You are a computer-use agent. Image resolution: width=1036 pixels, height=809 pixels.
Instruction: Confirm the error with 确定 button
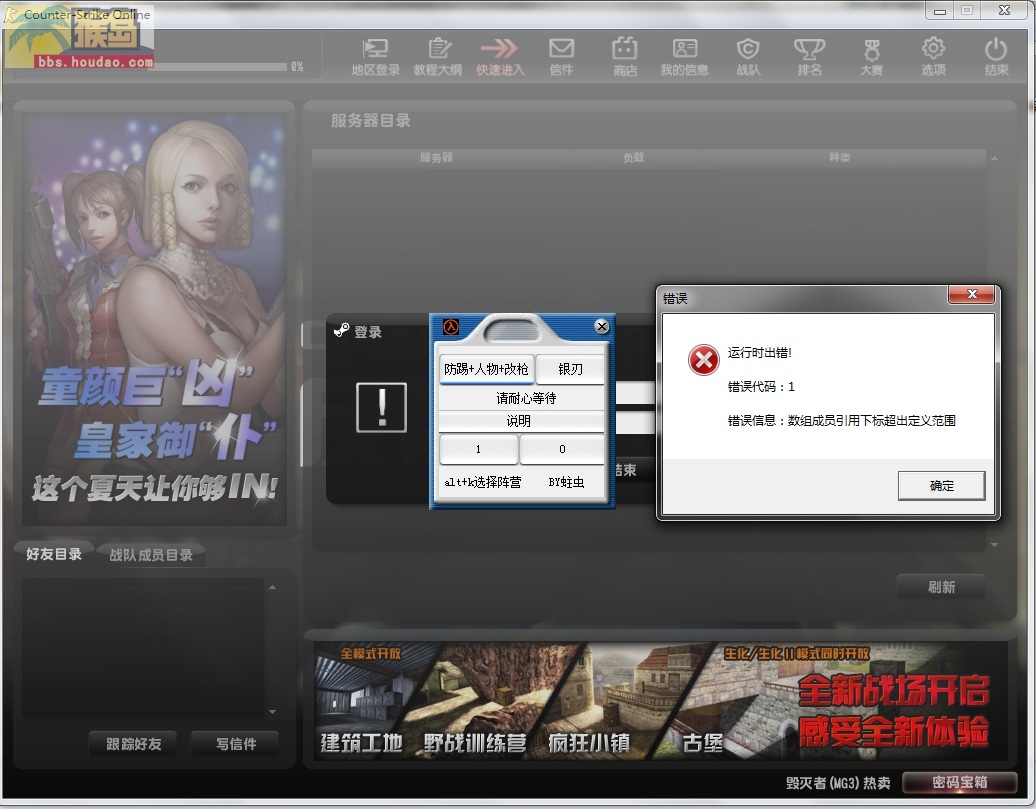click(942, 486)
